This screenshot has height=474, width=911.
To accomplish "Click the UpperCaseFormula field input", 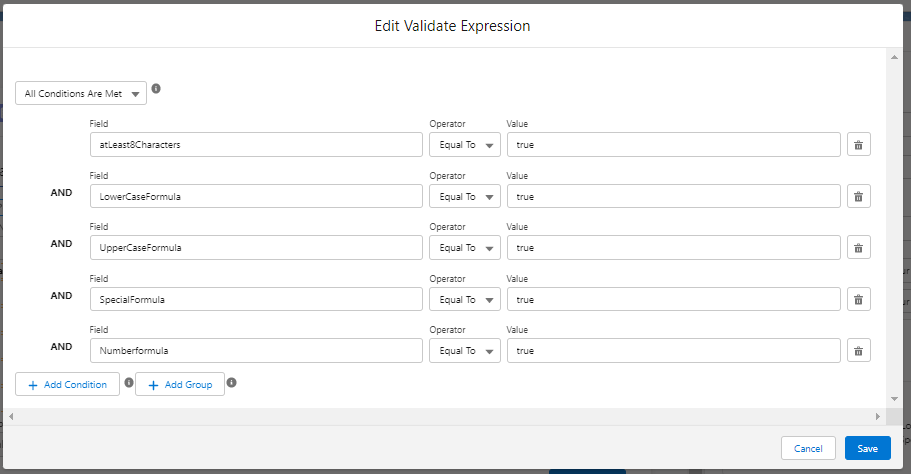I will [x=256, y=247].
